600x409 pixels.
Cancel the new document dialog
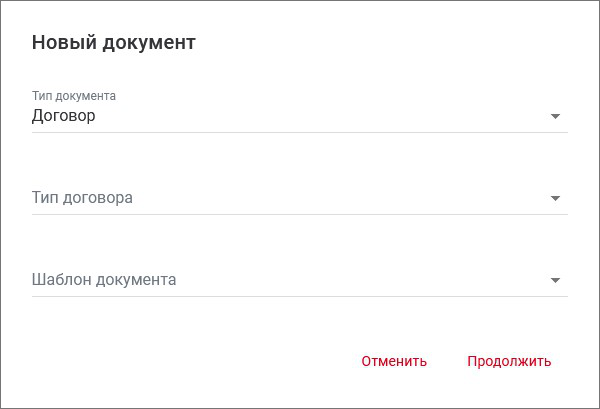pos(394,361)
